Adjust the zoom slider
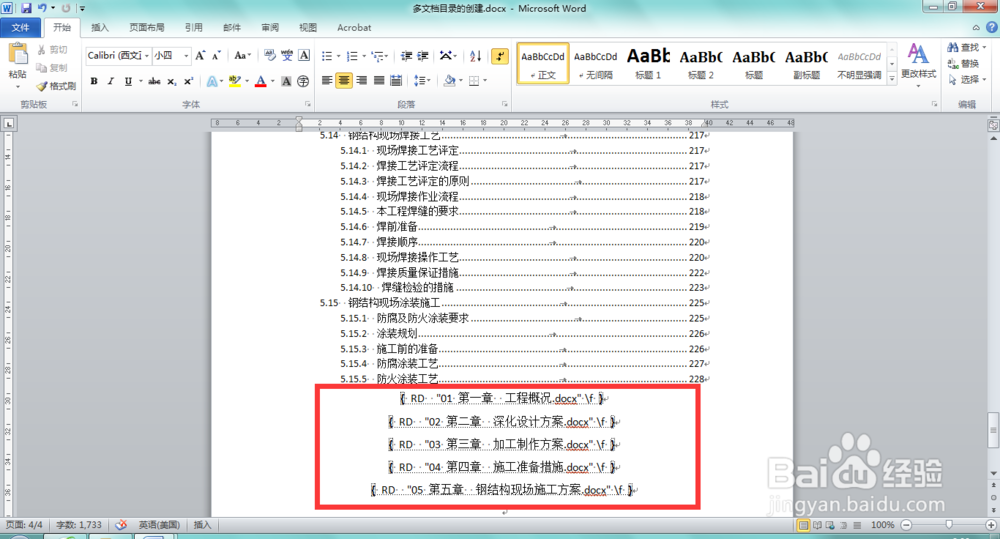Image resolution: width=1000 pixels, height=539 pixels. tap(949, 525)
